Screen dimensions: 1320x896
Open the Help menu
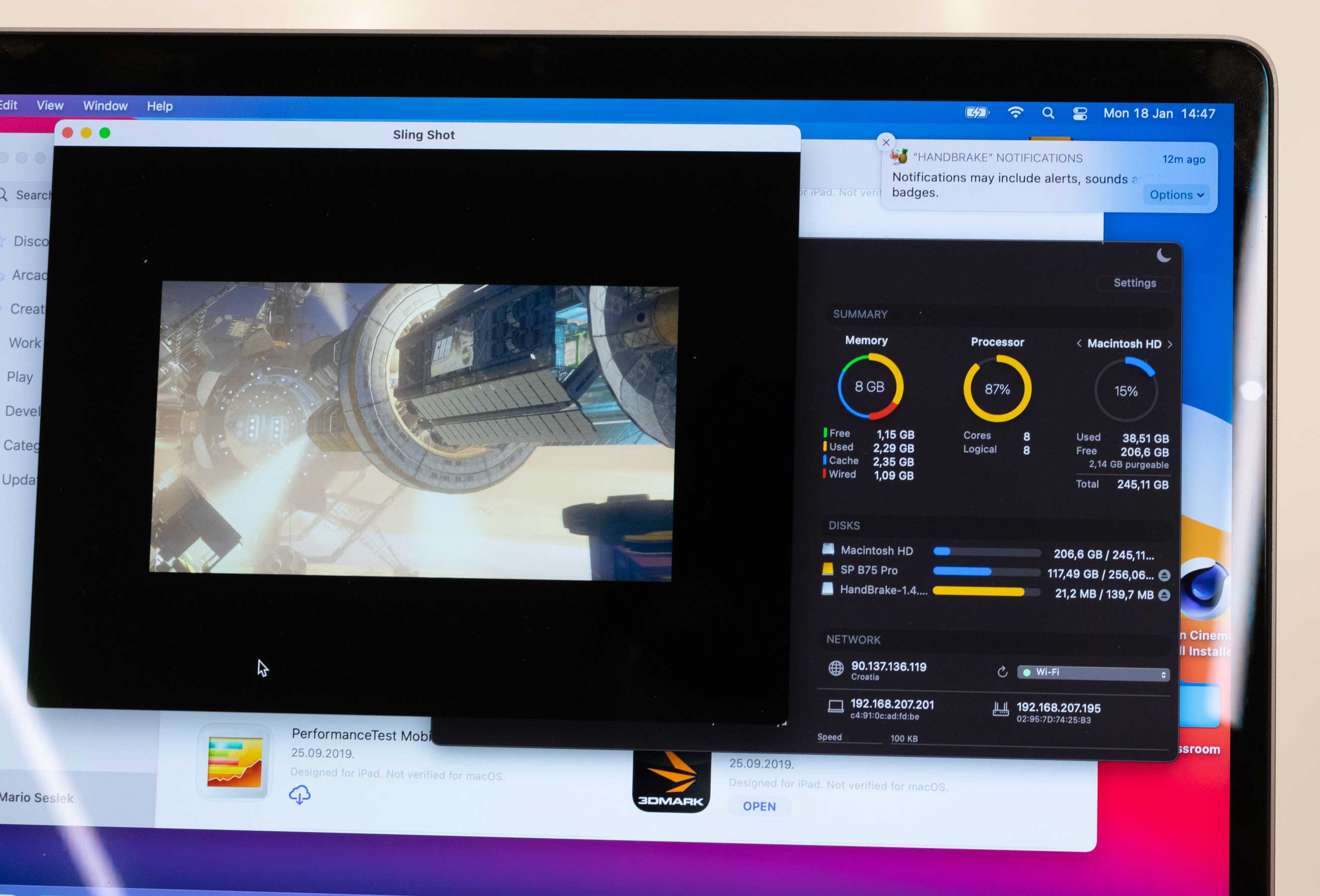160,106
